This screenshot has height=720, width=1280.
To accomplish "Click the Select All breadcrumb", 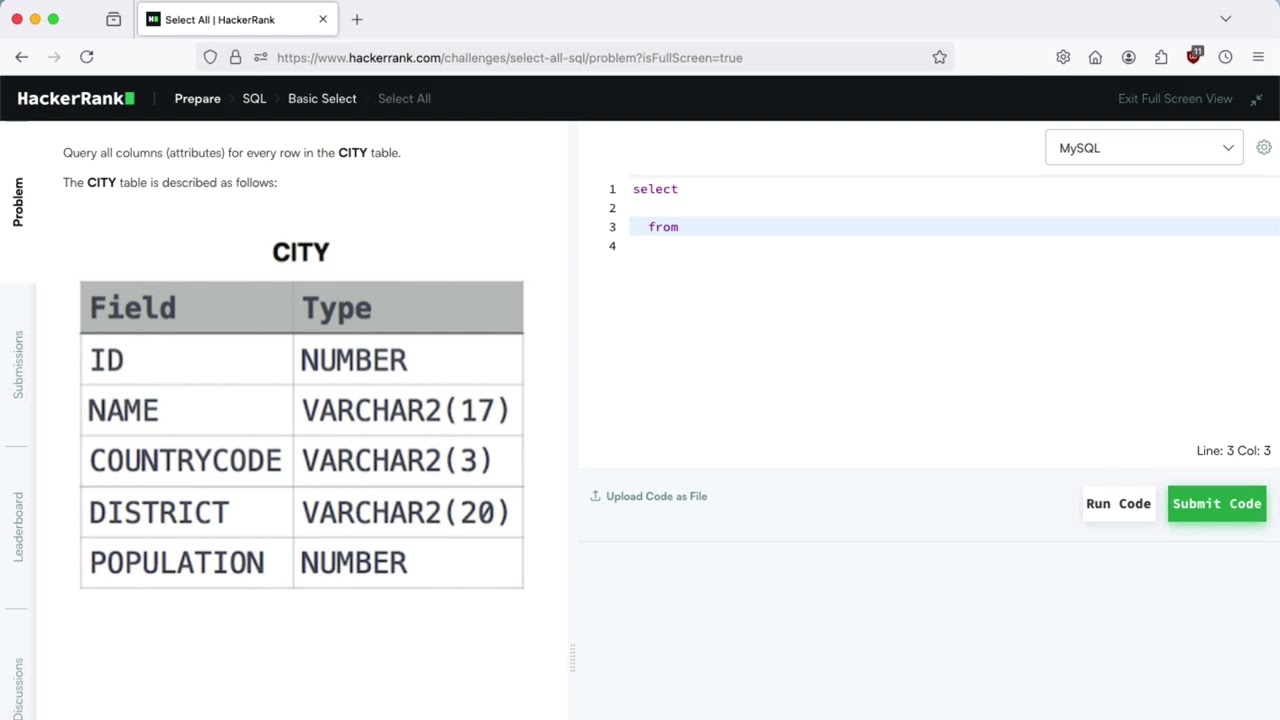I will (x=404, y=98).
